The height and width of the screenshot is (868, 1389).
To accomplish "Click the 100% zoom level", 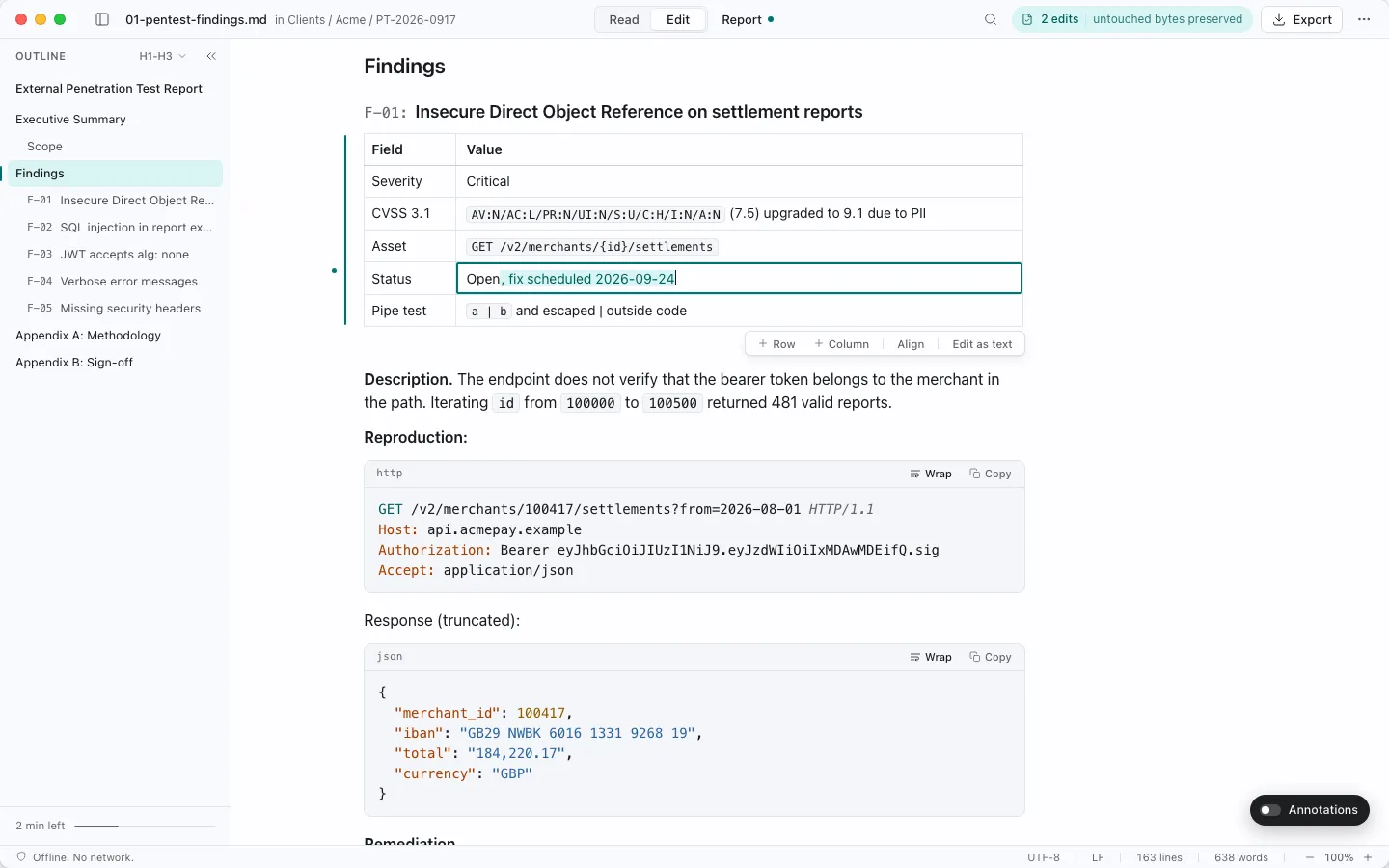I will (x=1339, y=857).
